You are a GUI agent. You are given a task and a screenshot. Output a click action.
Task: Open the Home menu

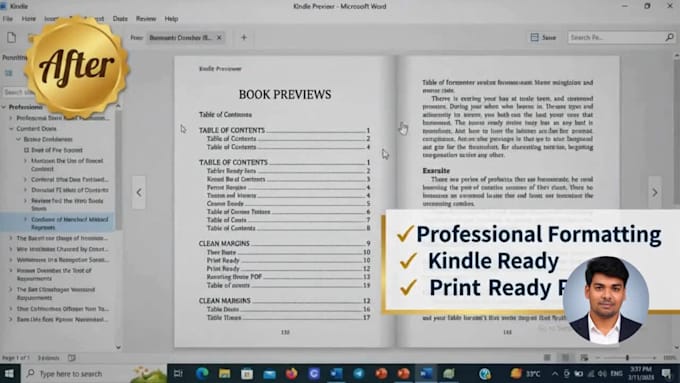(x=29, y=19)
